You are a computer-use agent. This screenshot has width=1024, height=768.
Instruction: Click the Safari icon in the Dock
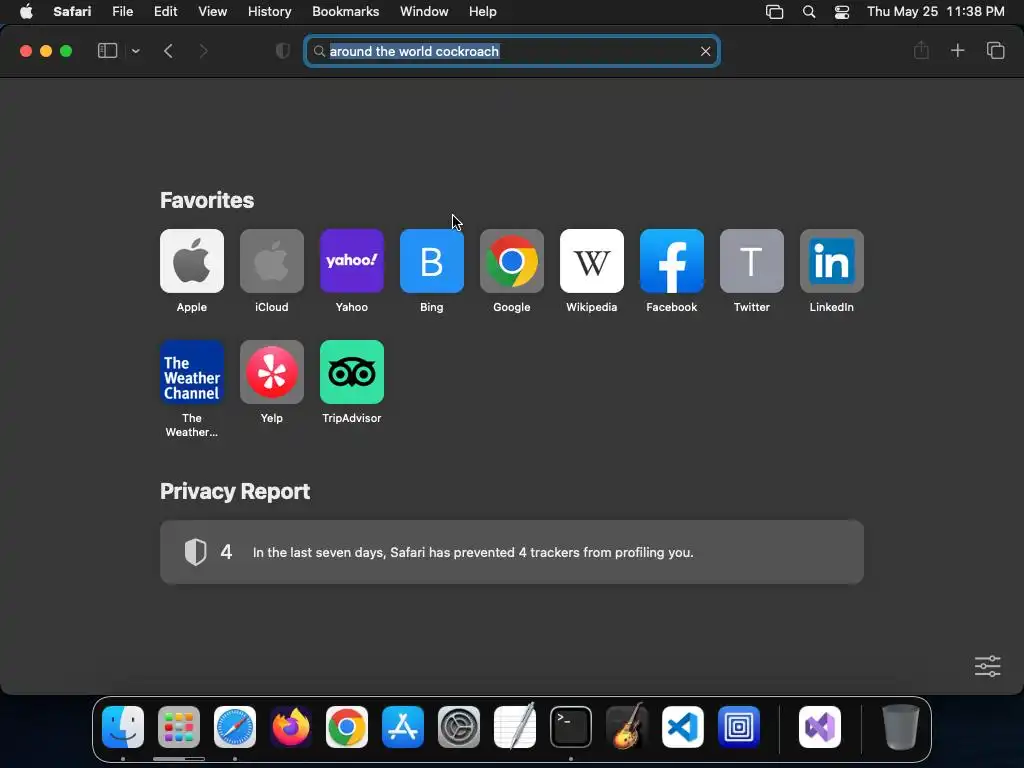[234, 727]
